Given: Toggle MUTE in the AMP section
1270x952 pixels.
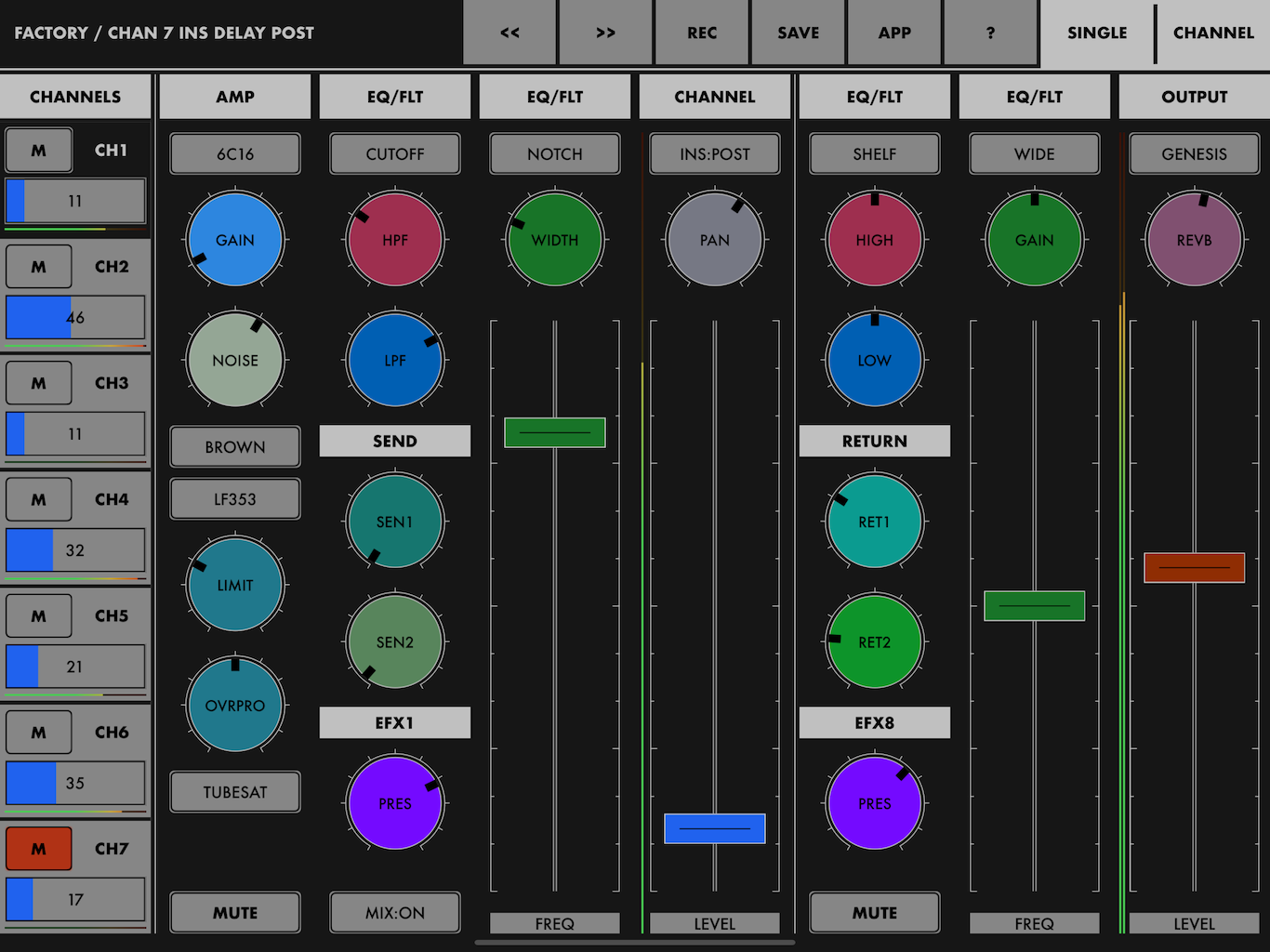Looking at the screenshot, I should click(235, 913).
